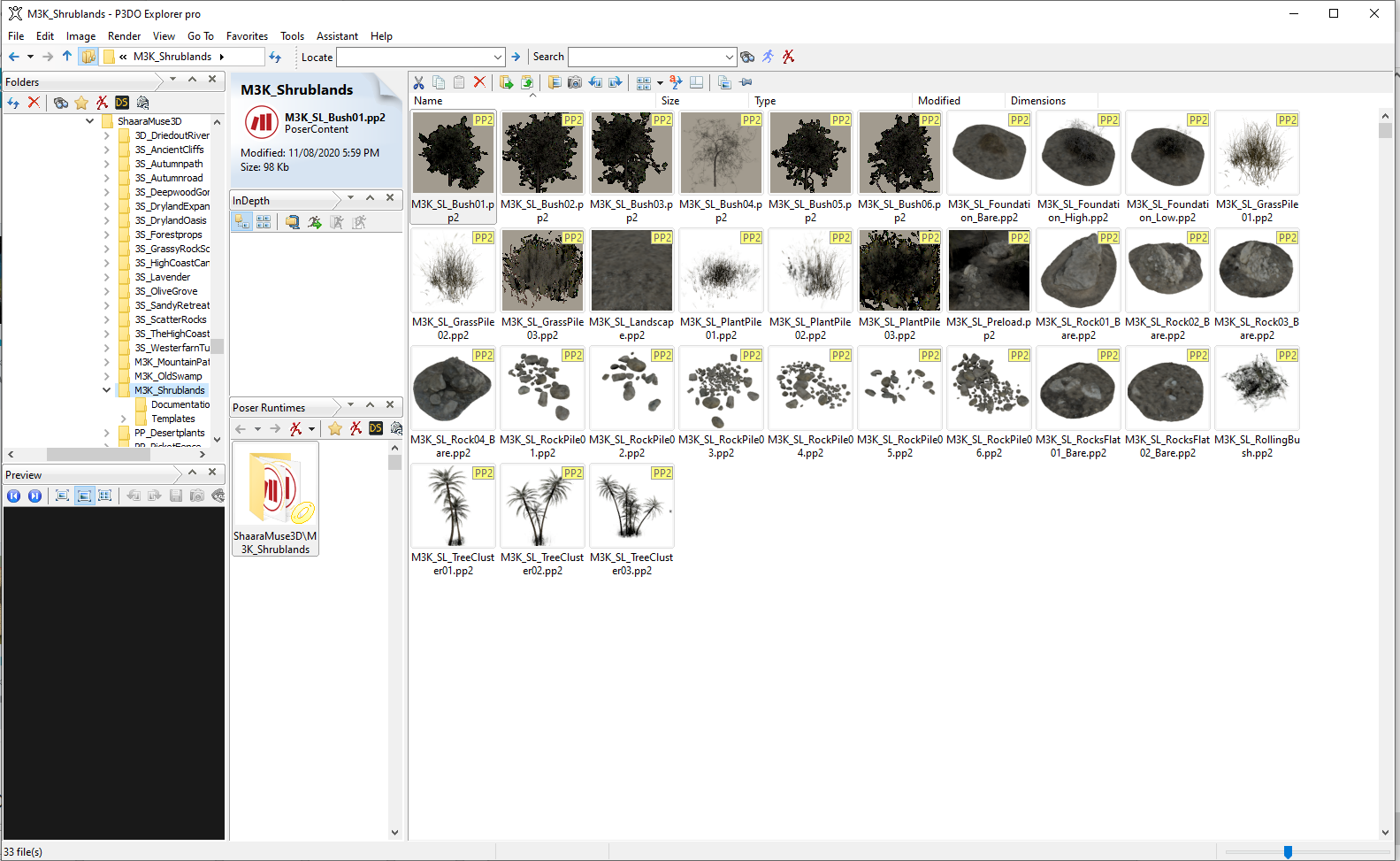Open the Render menu
The image size is (1400, 861).
[x=124, y=36]
